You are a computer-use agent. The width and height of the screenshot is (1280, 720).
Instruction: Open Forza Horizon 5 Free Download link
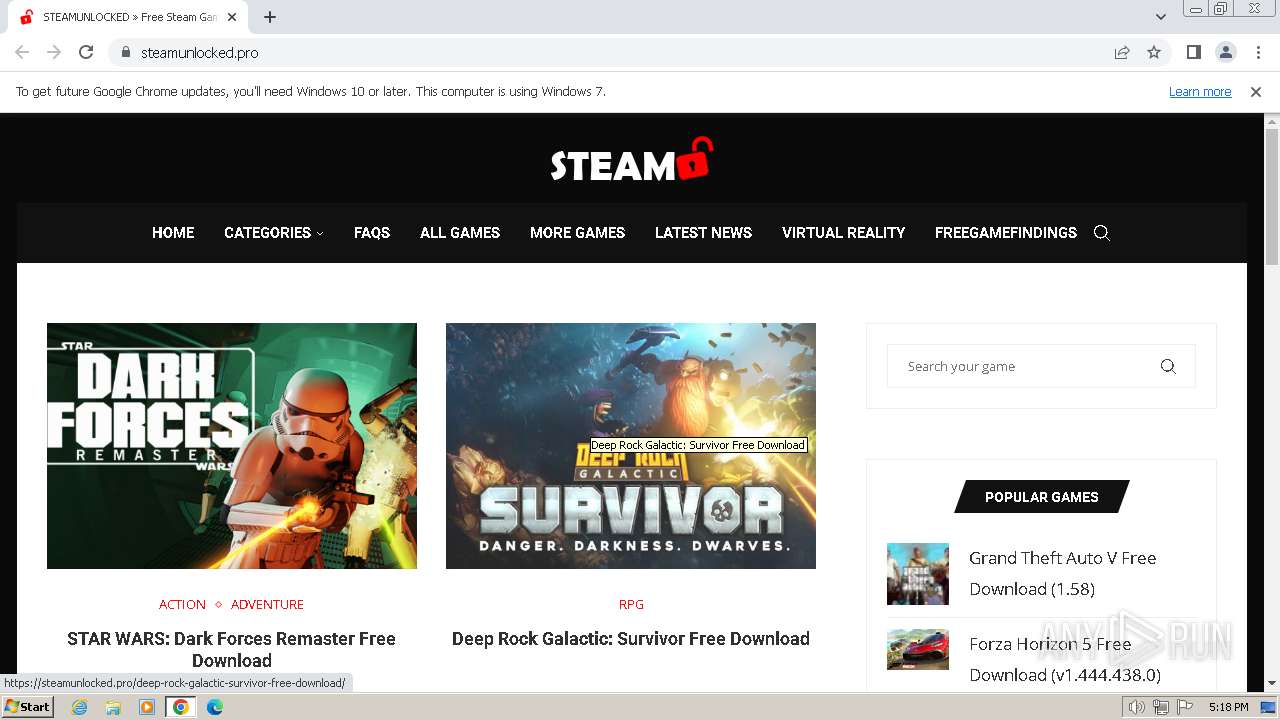click(1065, 659)
